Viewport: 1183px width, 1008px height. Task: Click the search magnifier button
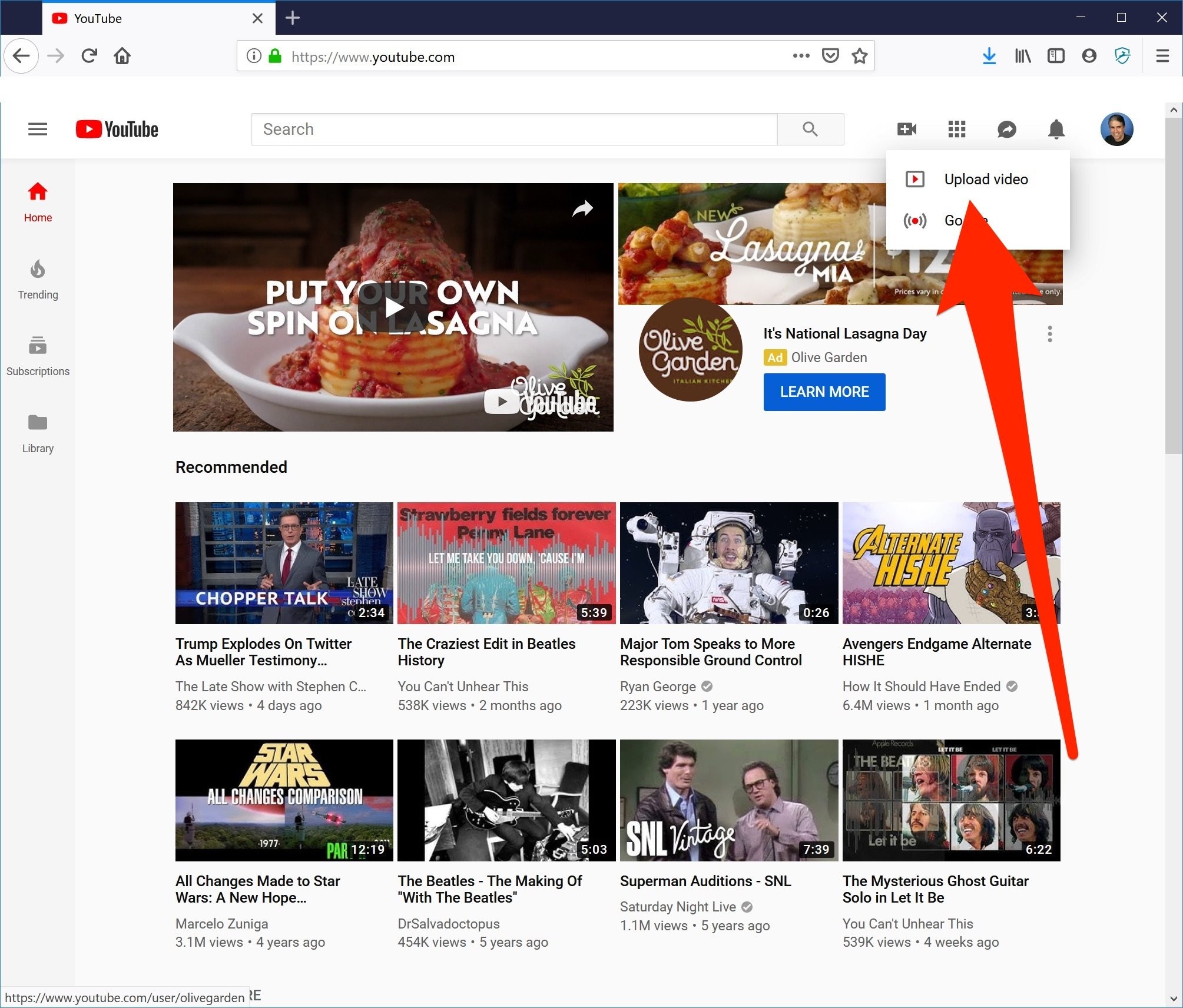tap(810, 129)
